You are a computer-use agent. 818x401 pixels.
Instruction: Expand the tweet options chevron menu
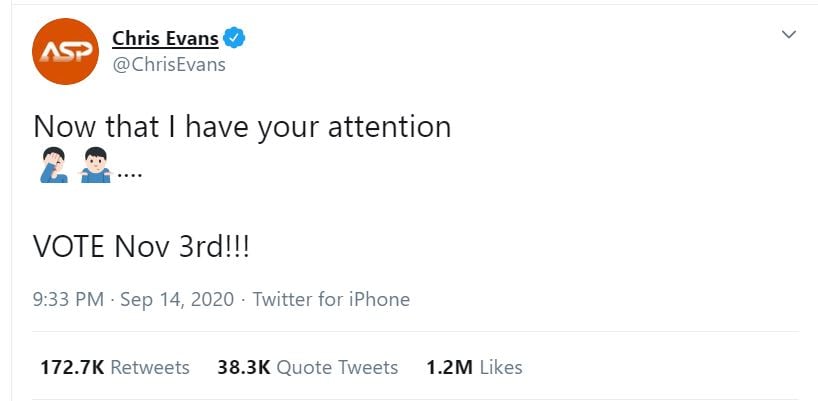788,35
